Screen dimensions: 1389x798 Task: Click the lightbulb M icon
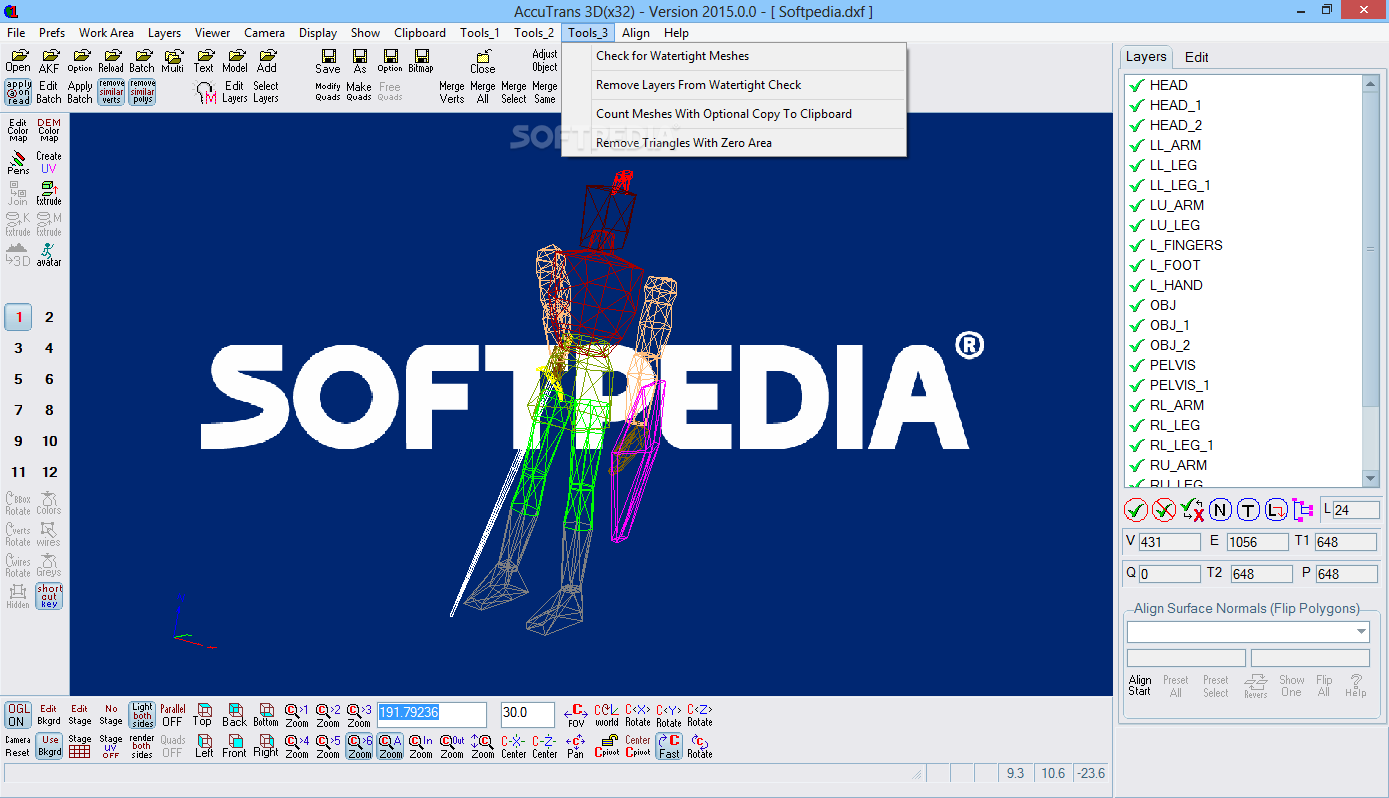204,92
